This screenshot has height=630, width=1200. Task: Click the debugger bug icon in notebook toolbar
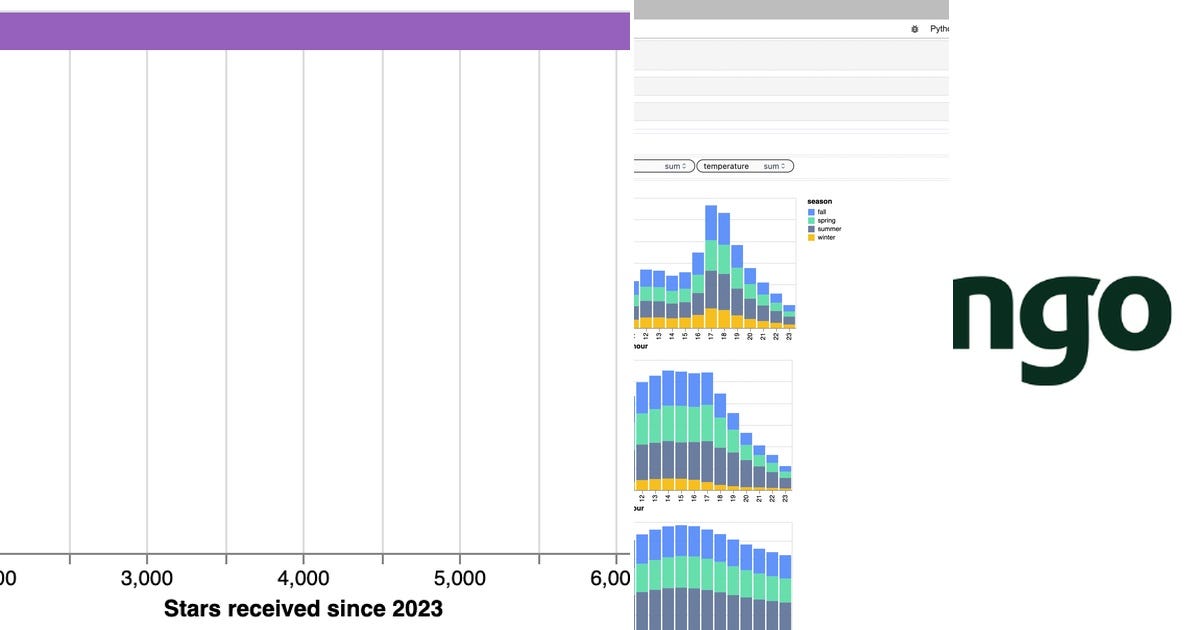[x=915, y=29]
